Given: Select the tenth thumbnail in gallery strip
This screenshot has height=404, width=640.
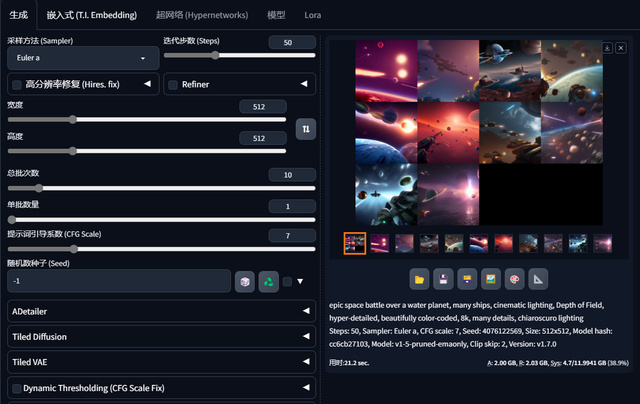Looking at the screenshot, I should click(x=578, y=244).
